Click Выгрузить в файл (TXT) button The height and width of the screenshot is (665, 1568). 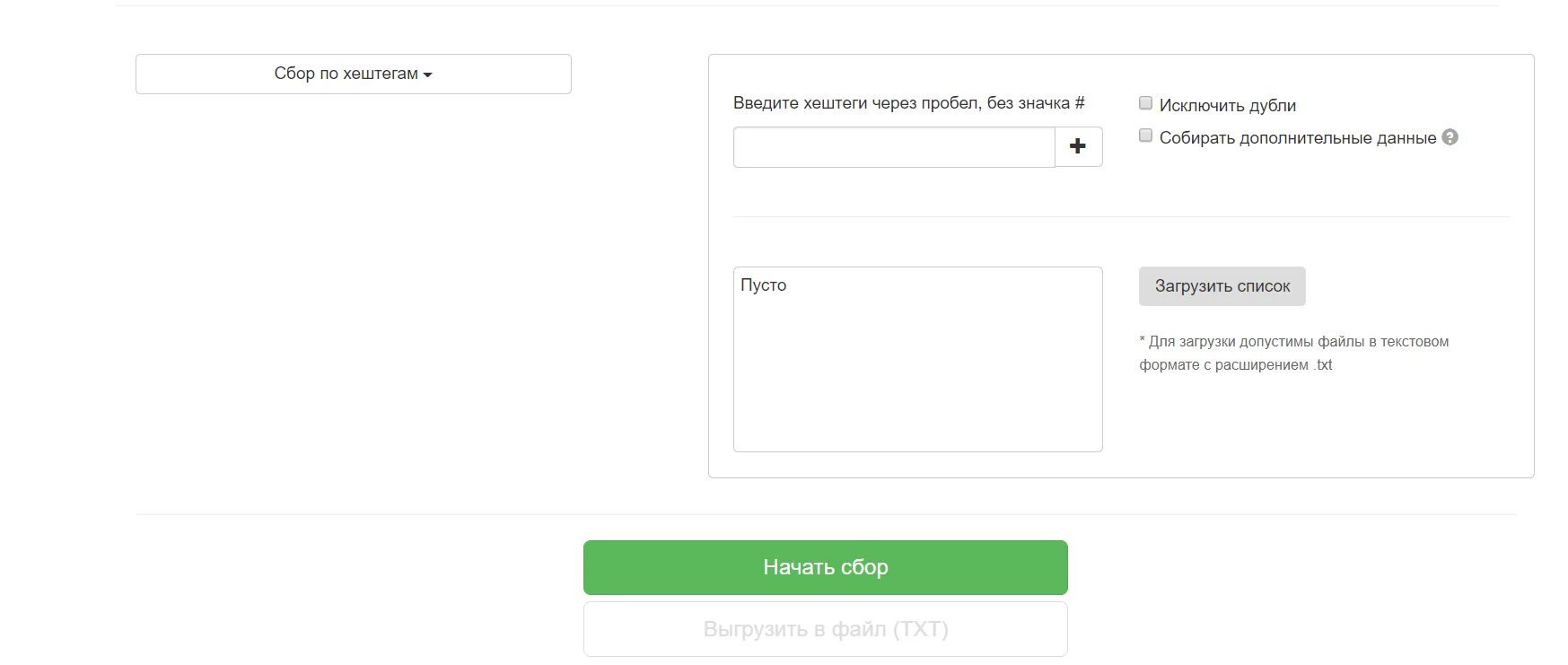(825, 629)
